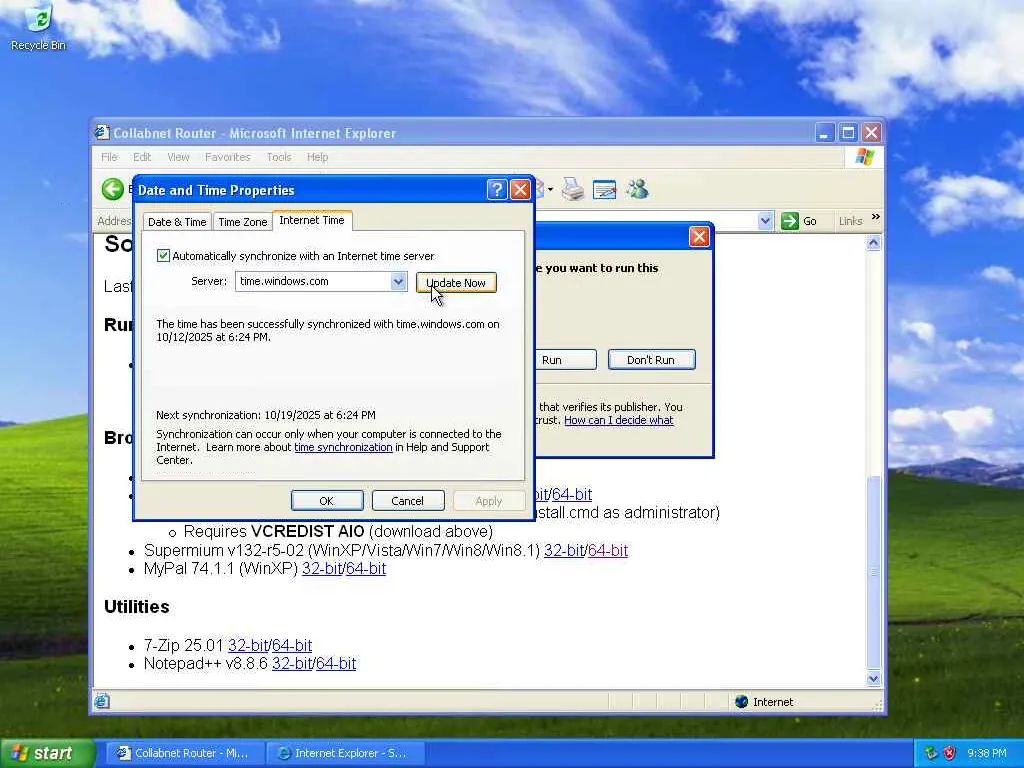1024x768 pixels.
Task: Open the Help menu in Internet Explorer
Action: (317, 157)
